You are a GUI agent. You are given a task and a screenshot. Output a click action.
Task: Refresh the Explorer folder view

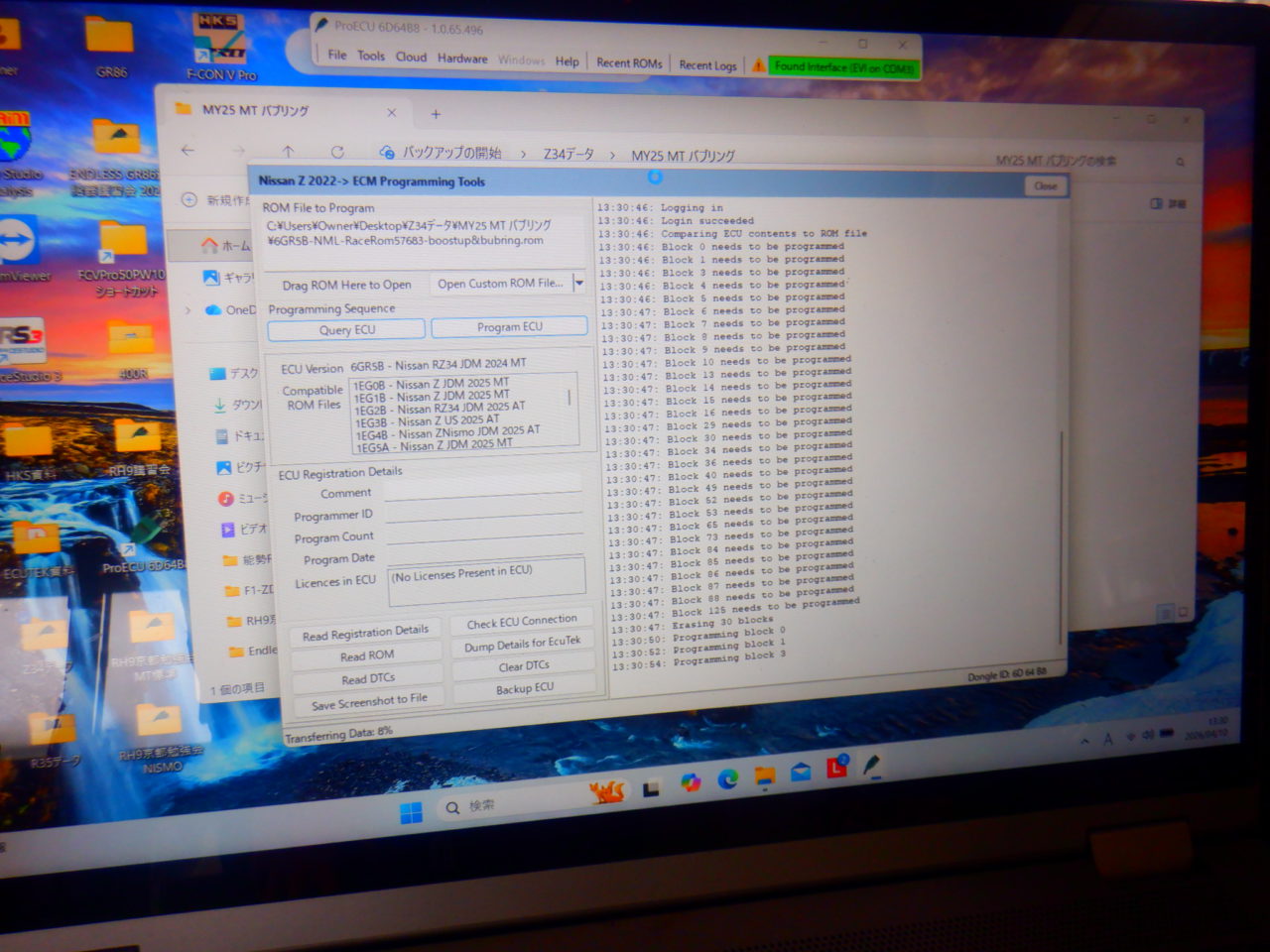click(x=337, y=152)
